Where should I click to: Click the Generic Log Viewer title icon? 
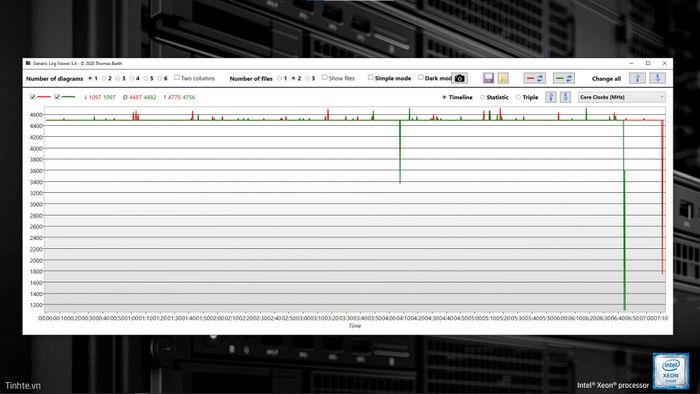coord(28,63)
